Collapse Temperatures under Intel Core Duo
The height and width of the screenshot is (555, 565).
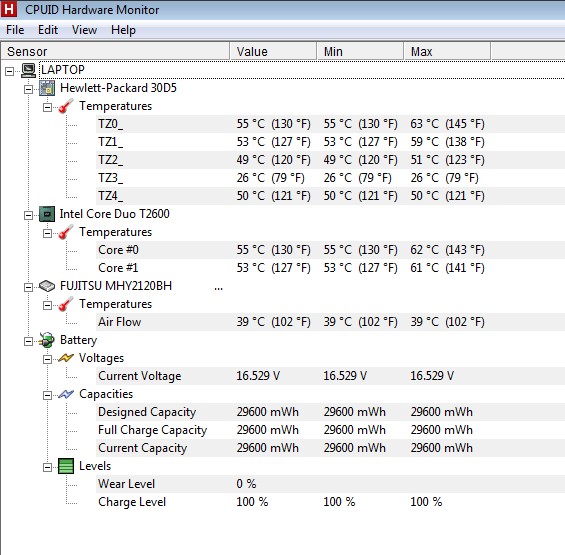pos(47,234)
